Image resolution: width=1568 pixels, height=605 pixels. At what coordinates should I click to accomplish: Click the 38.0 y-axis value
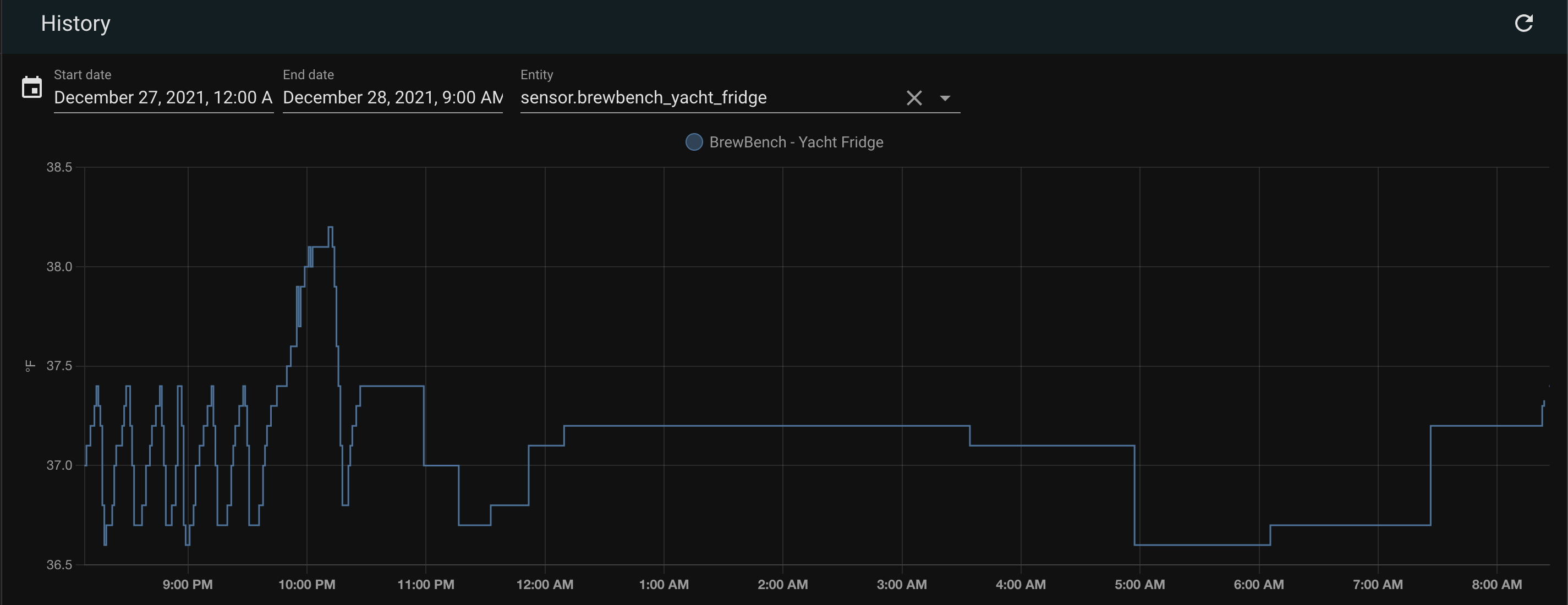(59, 267)
